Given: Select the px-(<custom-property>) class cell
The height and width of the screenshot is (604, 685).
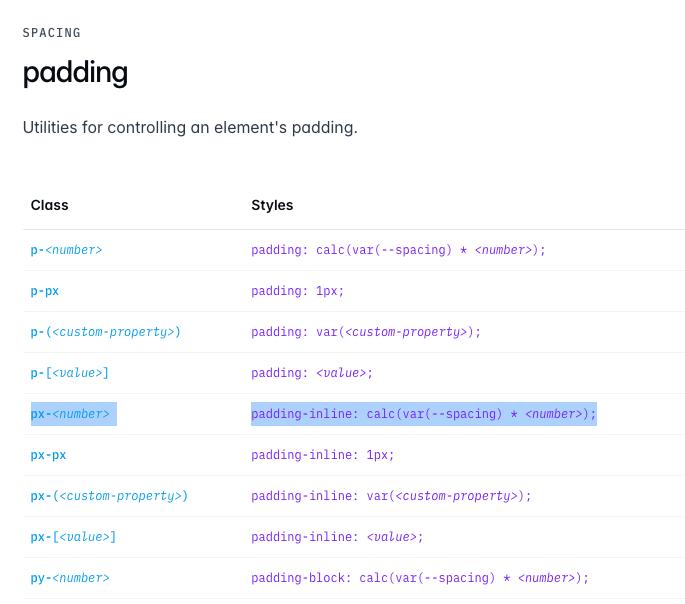Looking at the screenshot, I should click(x=109, y=496).
